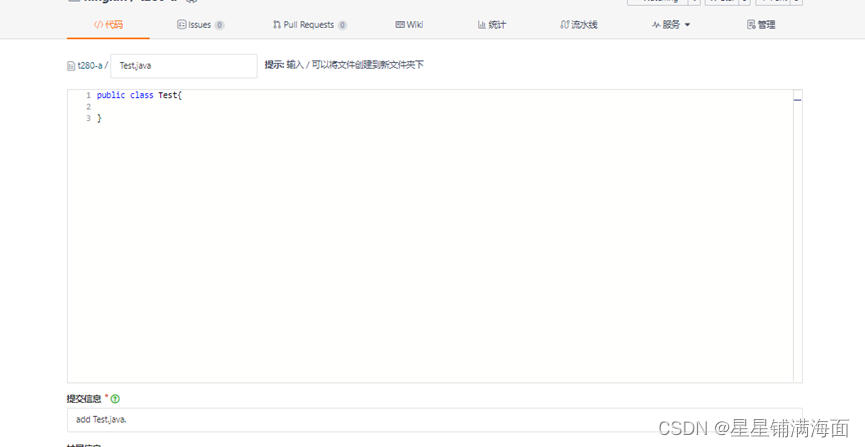
Task: Click the Issues count badge 0
Action: click(220, 25)
